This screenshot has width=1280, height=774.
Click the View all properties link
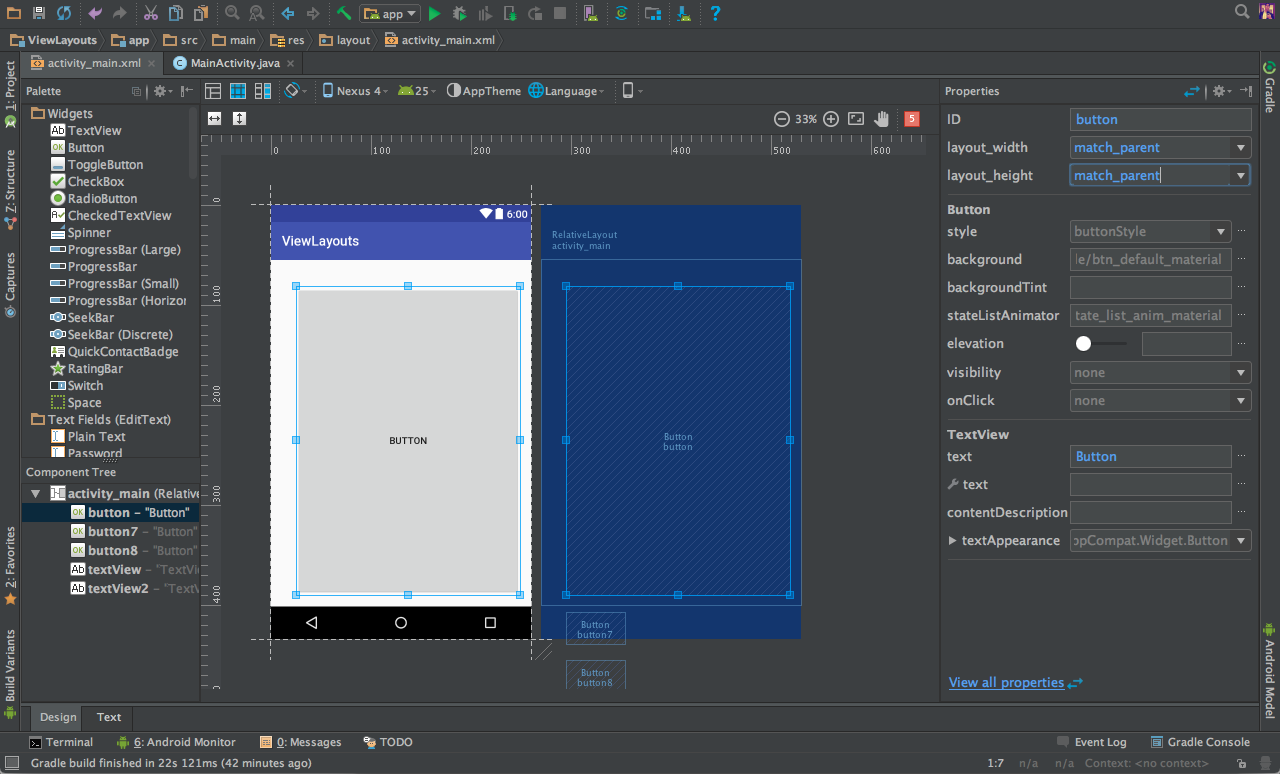click(x=1006, y=682)
